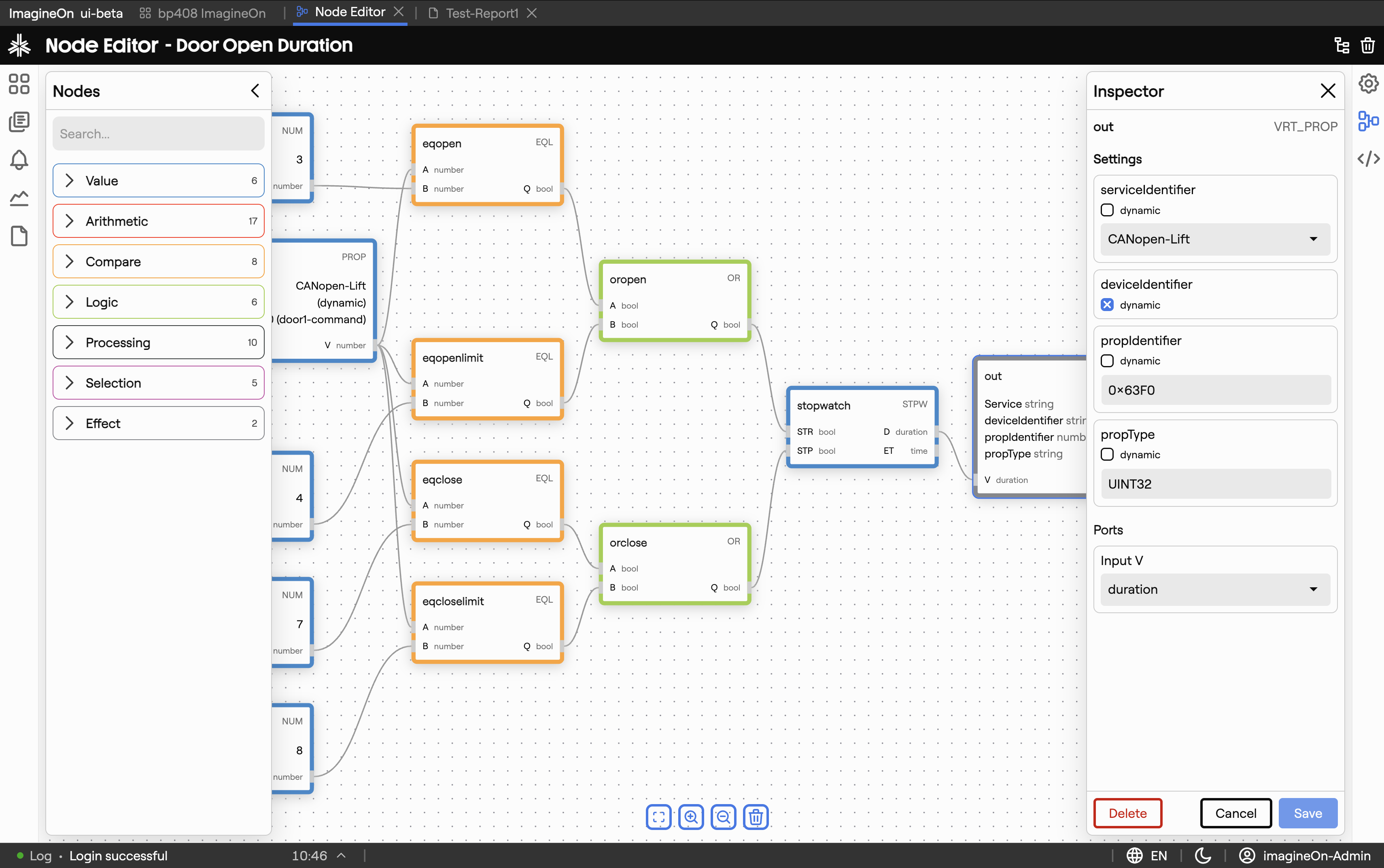Viewport: 1384px width, 868px height.
Task: Close the Inspector panel
Action: tap(1328, 91)
